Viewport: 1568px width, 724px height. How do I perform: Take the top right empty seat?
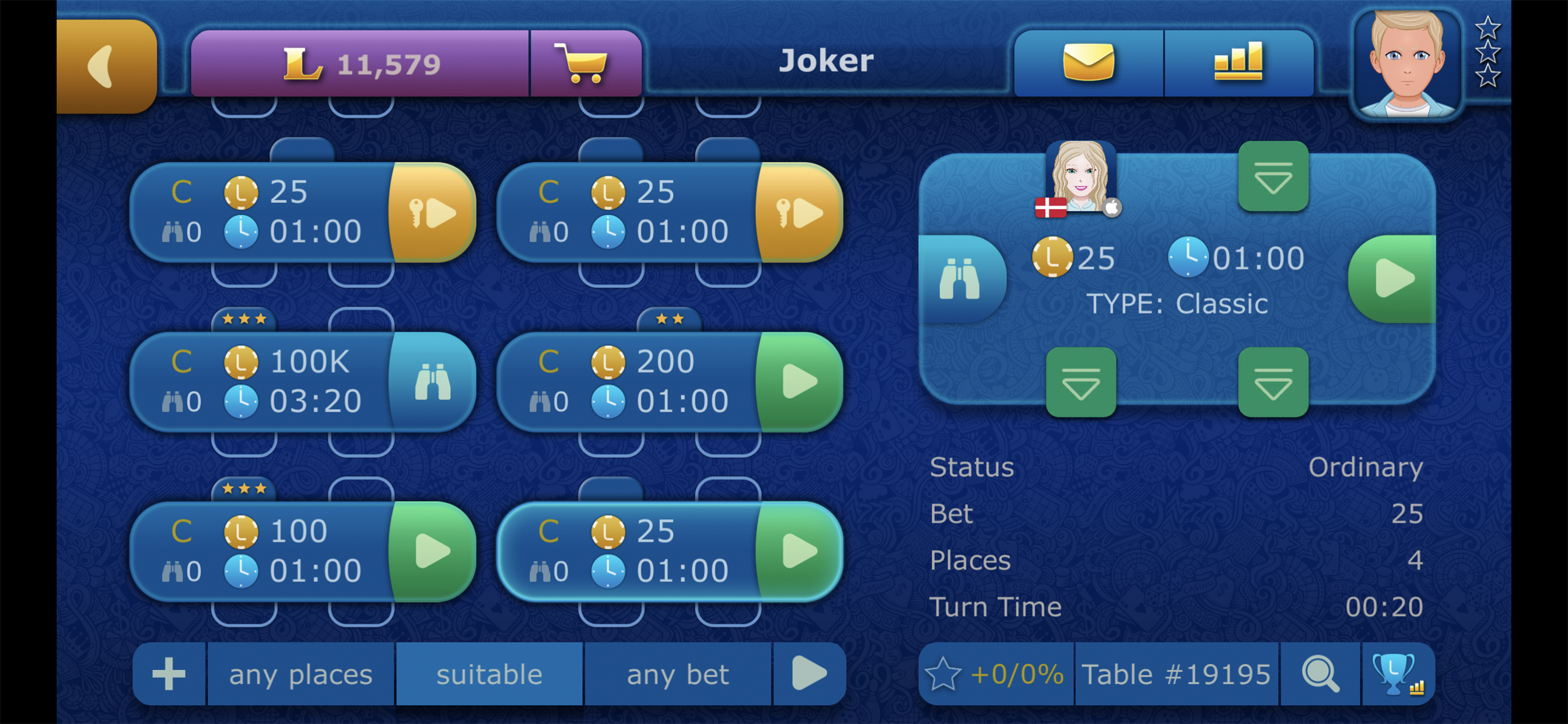1273,177
